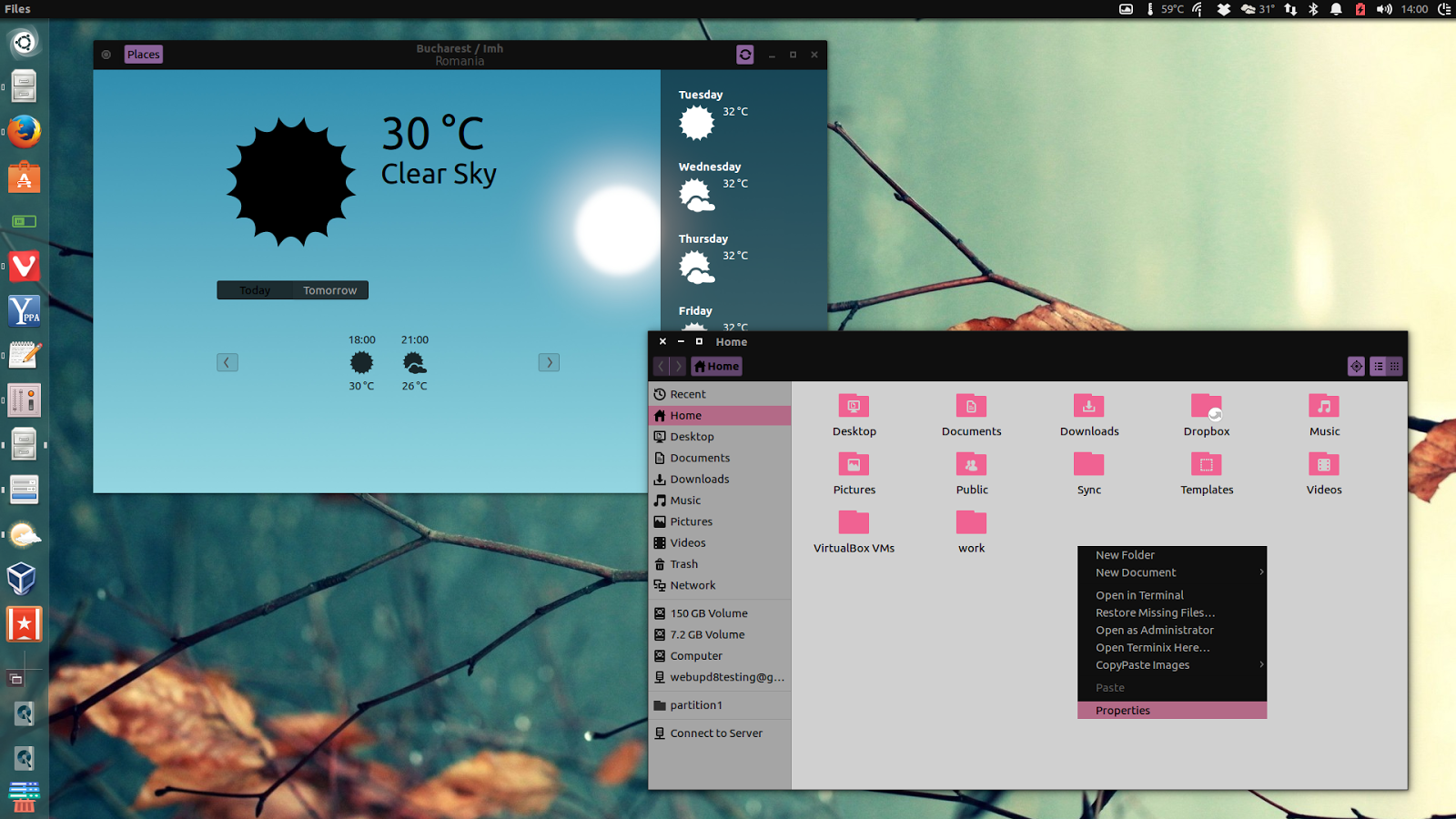Toggle the Places panel in the weather app
The height and width of the screenshot is (819, 1456).
(143, 54)
